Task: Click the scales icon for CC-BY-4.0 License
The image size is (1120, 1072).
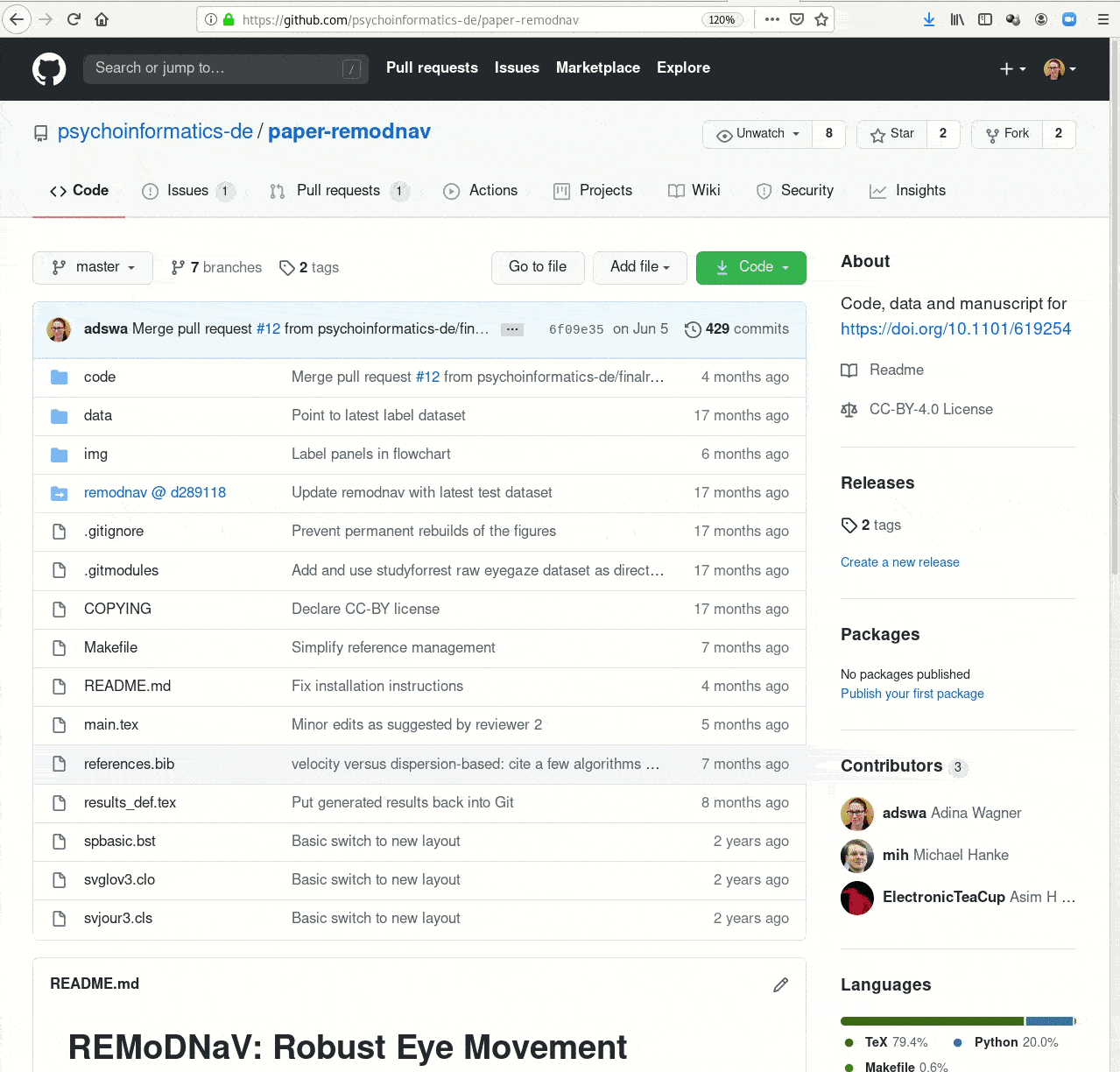Action: (849, 409)
